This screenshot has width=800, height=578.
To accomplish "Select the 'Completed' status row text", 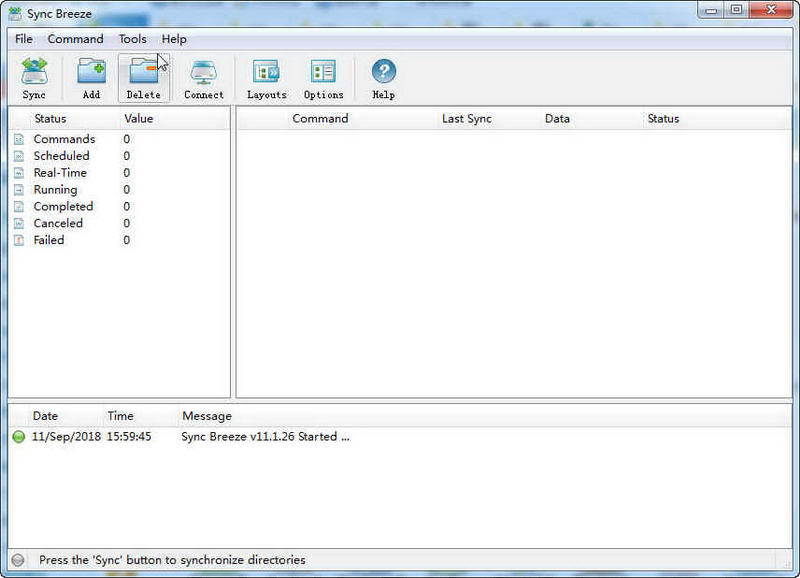I will click(63, 207).
